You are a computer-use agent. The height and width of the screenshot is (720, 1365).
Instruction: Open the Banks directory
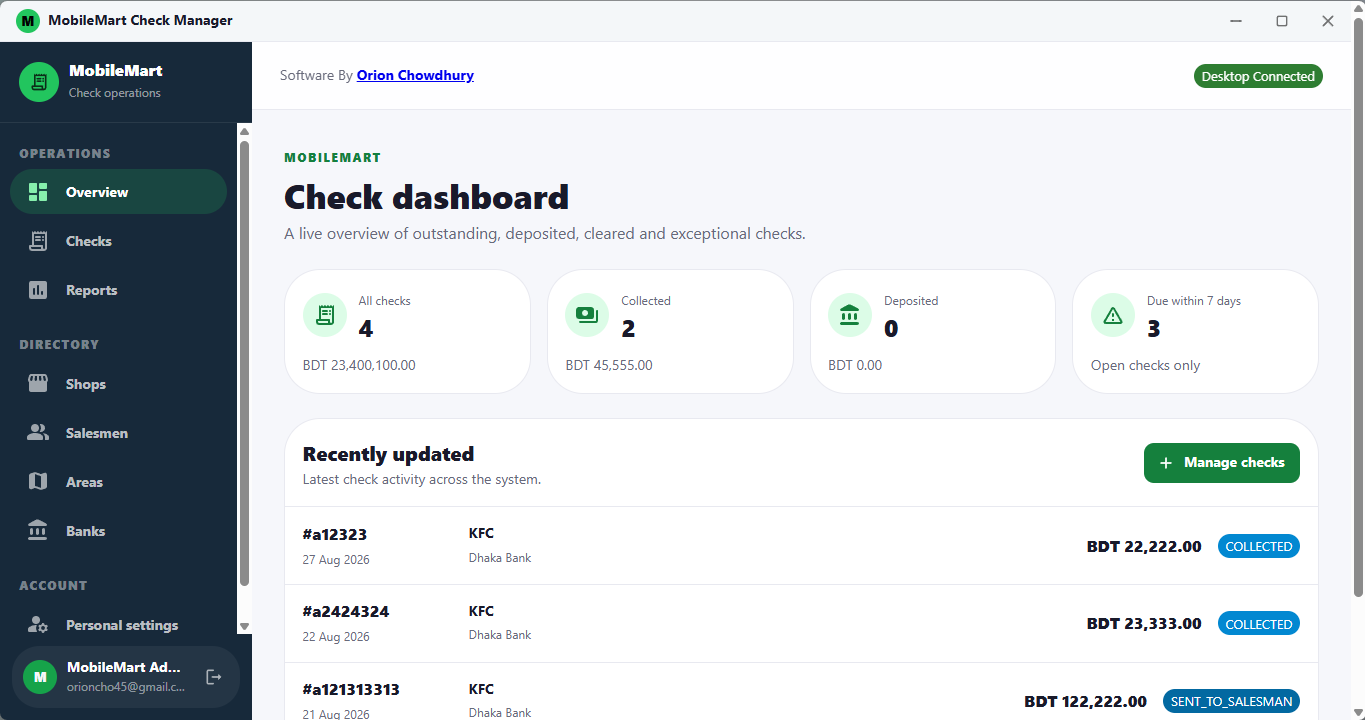coord(118,531)
